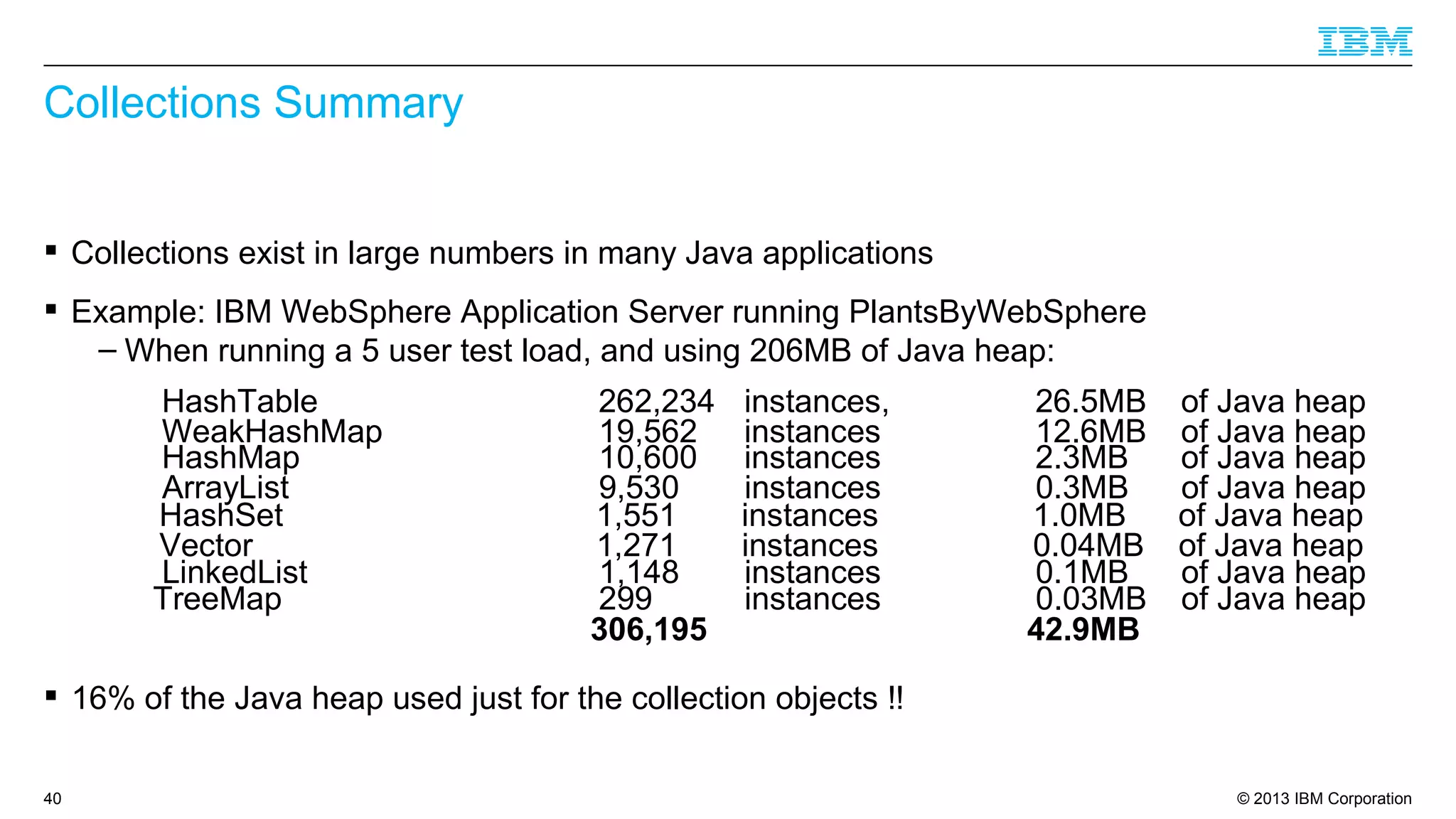
Task: Click the 2.3MB heap value
Action: coord(1081,459)
